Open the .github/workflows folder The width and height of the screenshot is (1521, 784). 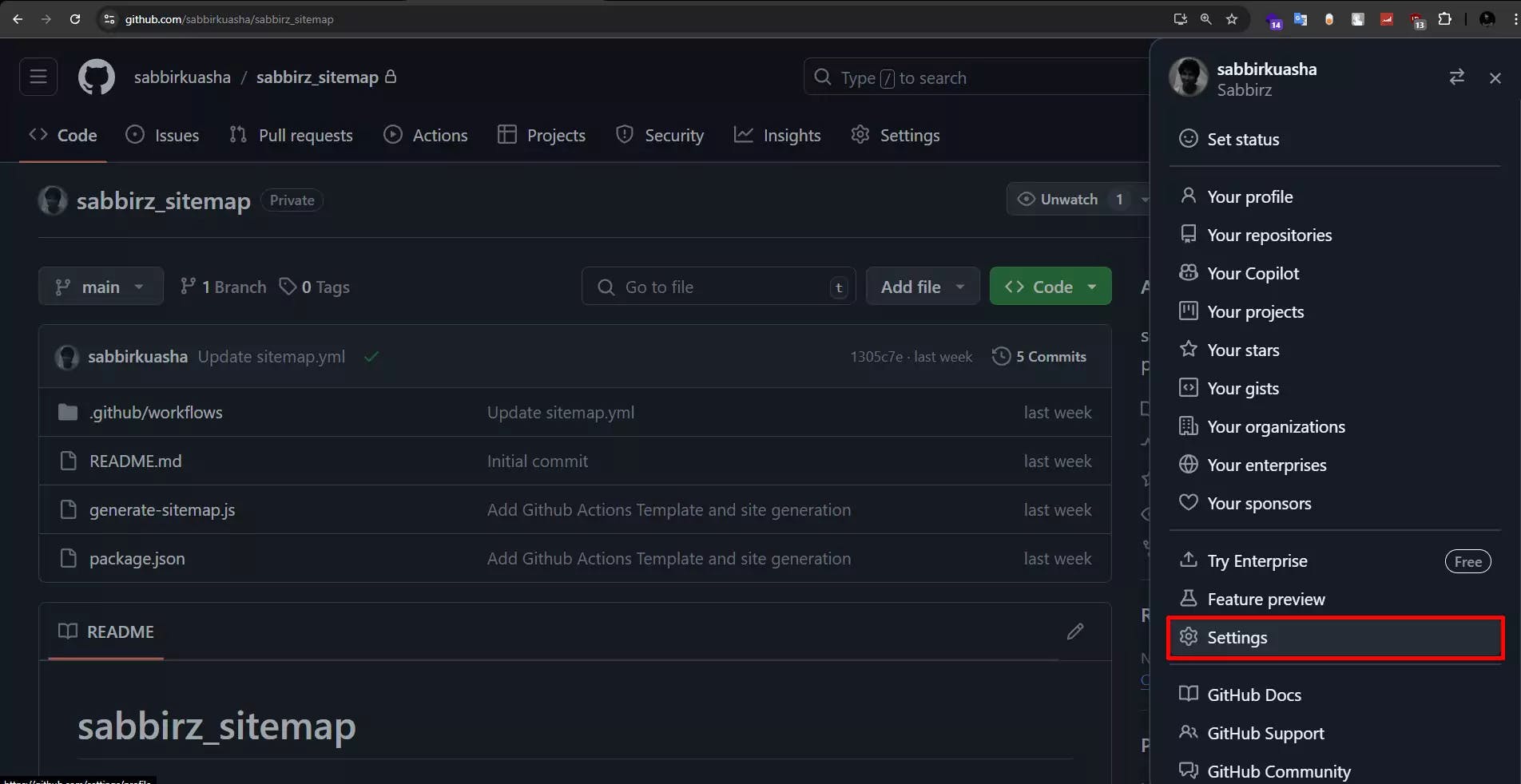[x=156, y=413]
